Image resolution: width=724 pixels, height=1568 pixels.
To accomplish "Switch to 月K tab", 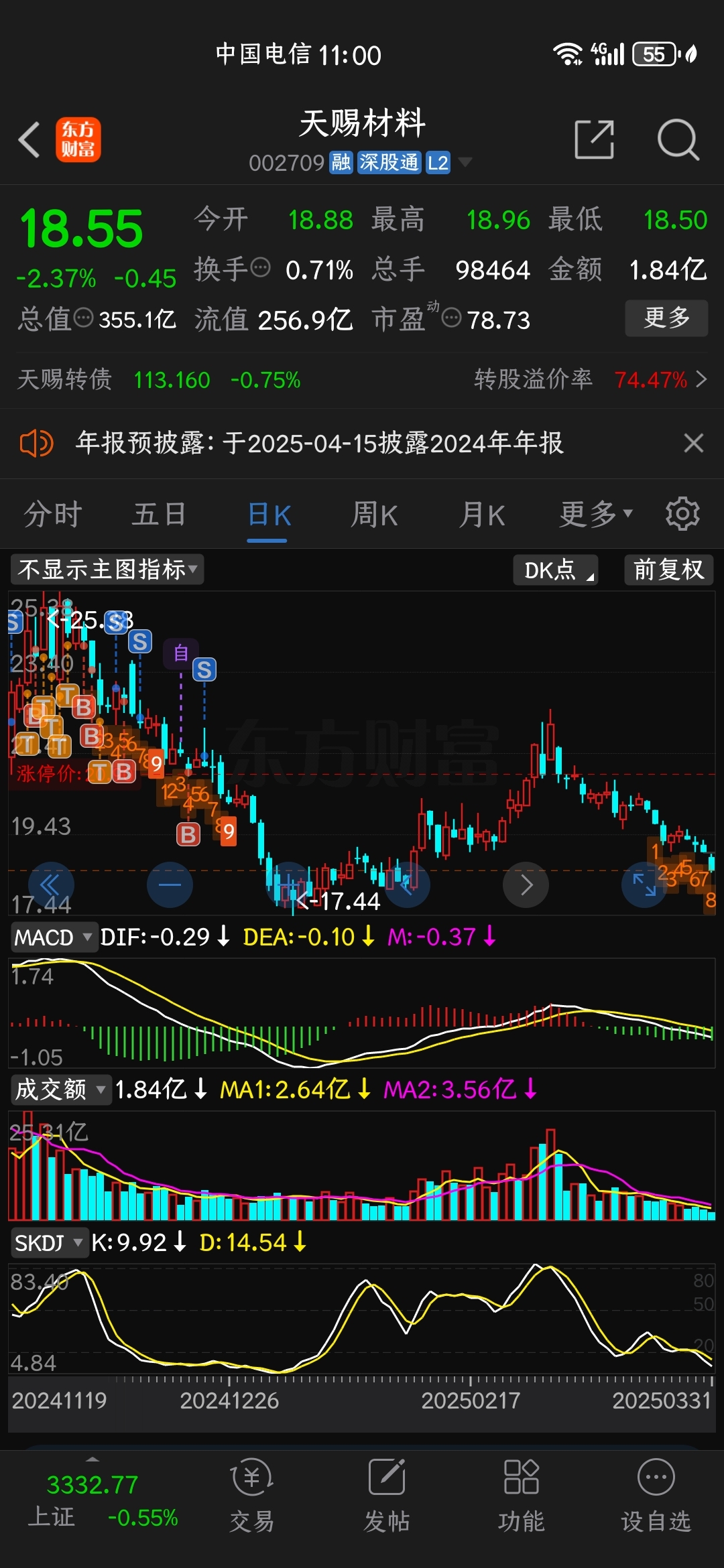I will pyautogui.click(x=482, y=515).
